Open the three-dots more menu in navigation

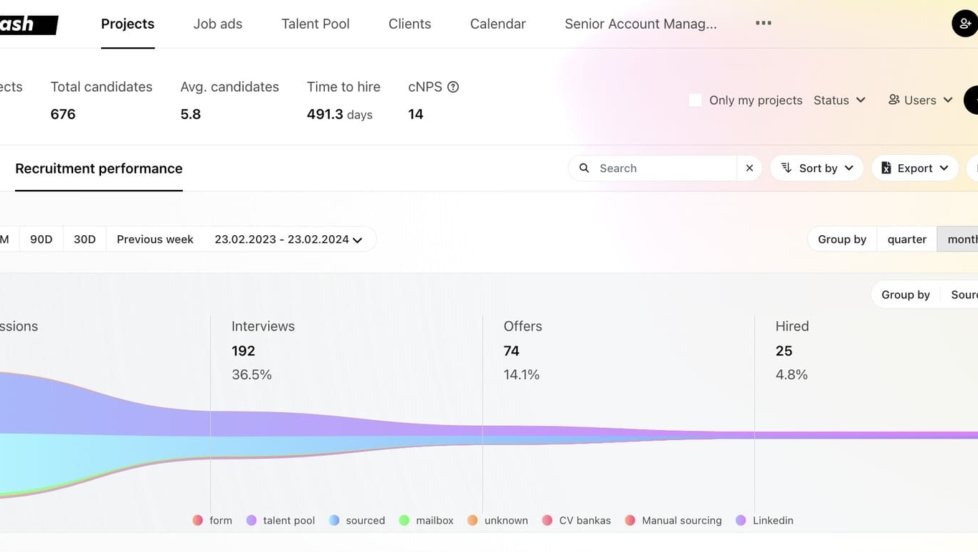pyautogui.click(x=763, y=23)
